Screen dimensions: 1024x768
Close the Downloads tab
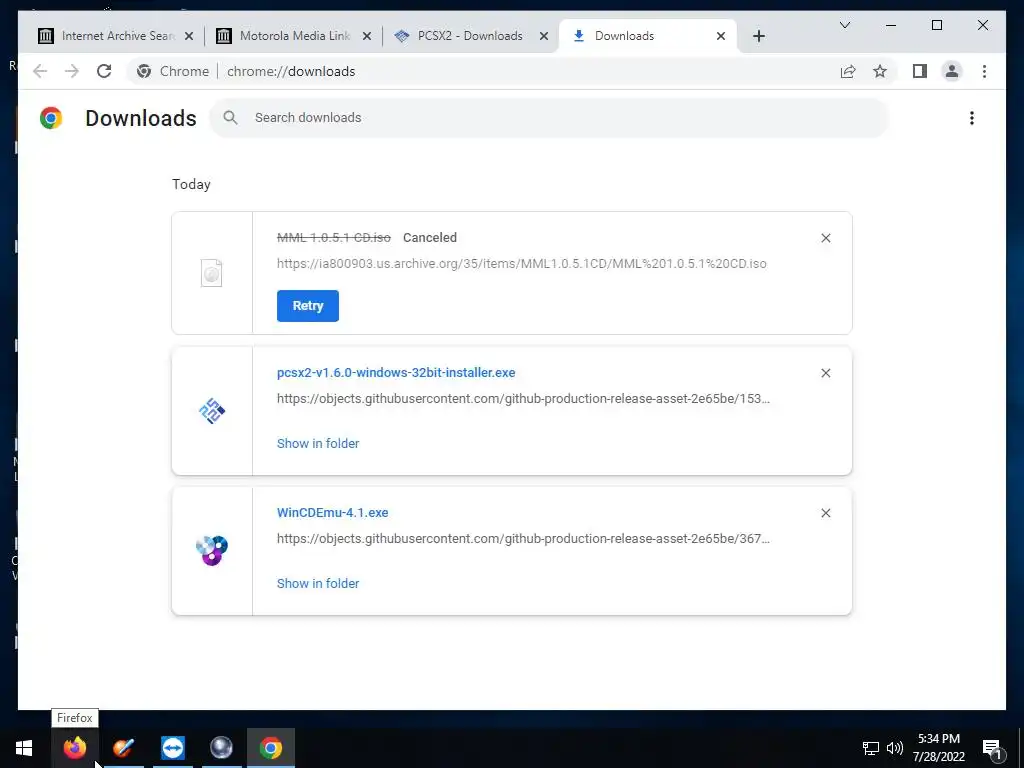[721, 36]
